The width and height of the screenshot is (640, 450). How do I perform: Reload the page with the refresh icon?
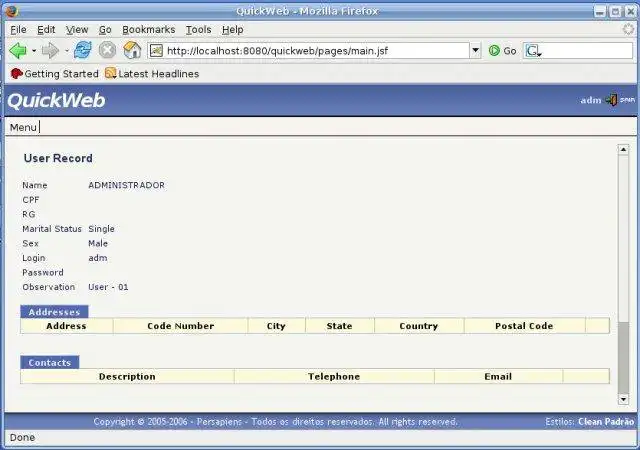coord(83,51)
